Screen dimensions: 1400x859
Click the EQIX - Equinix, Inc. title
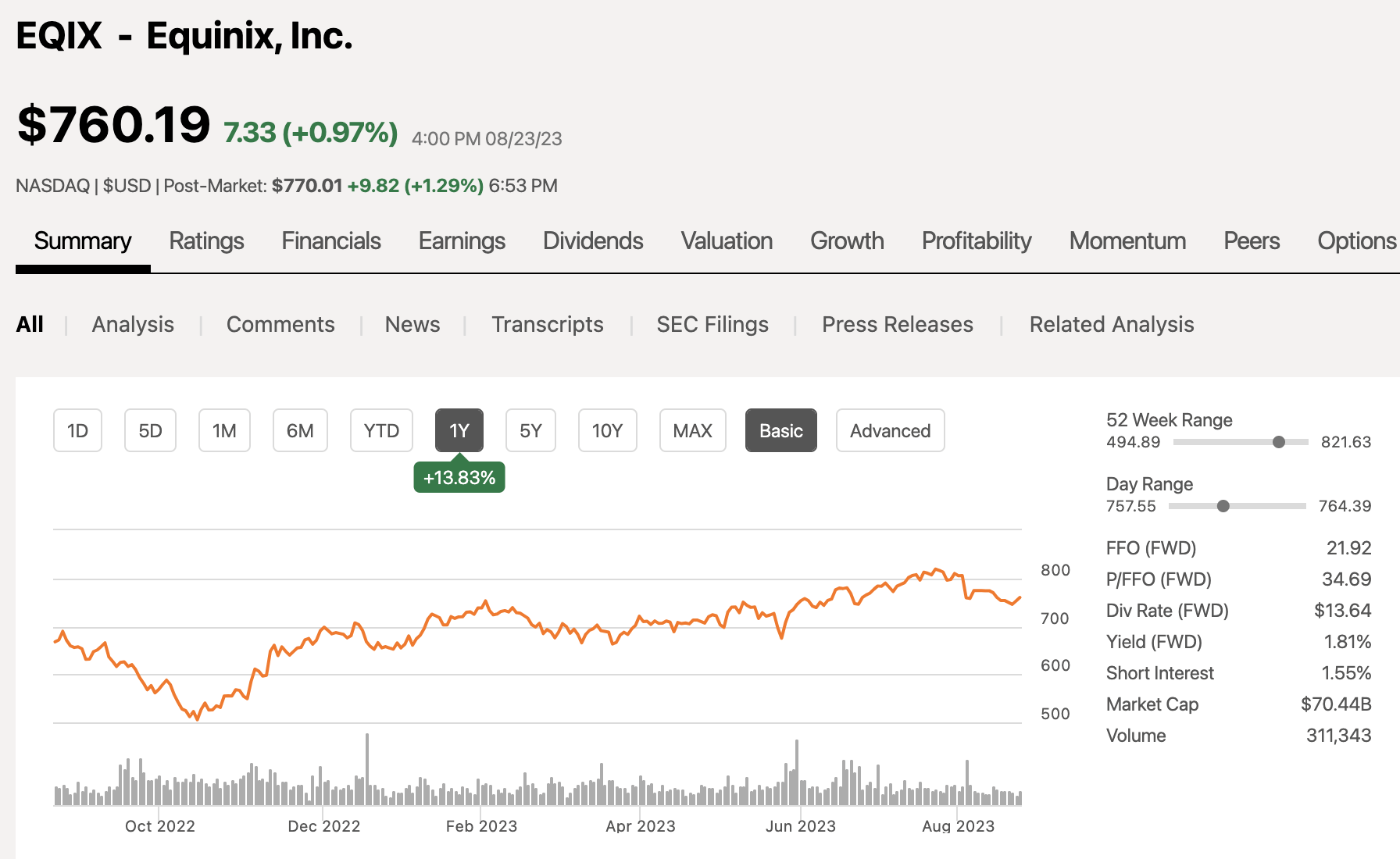click(x=184, y=36)
